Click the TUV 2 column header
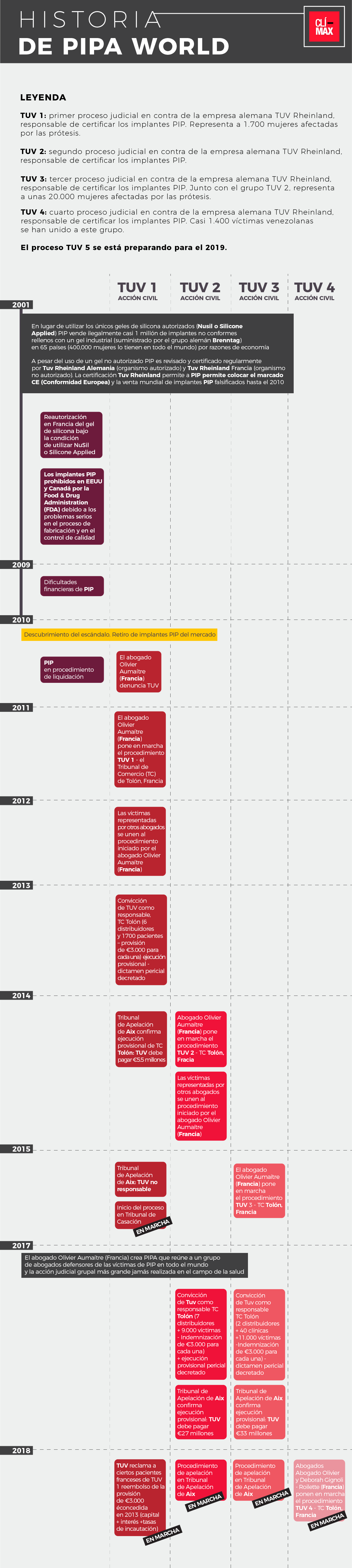 point(200,290)
